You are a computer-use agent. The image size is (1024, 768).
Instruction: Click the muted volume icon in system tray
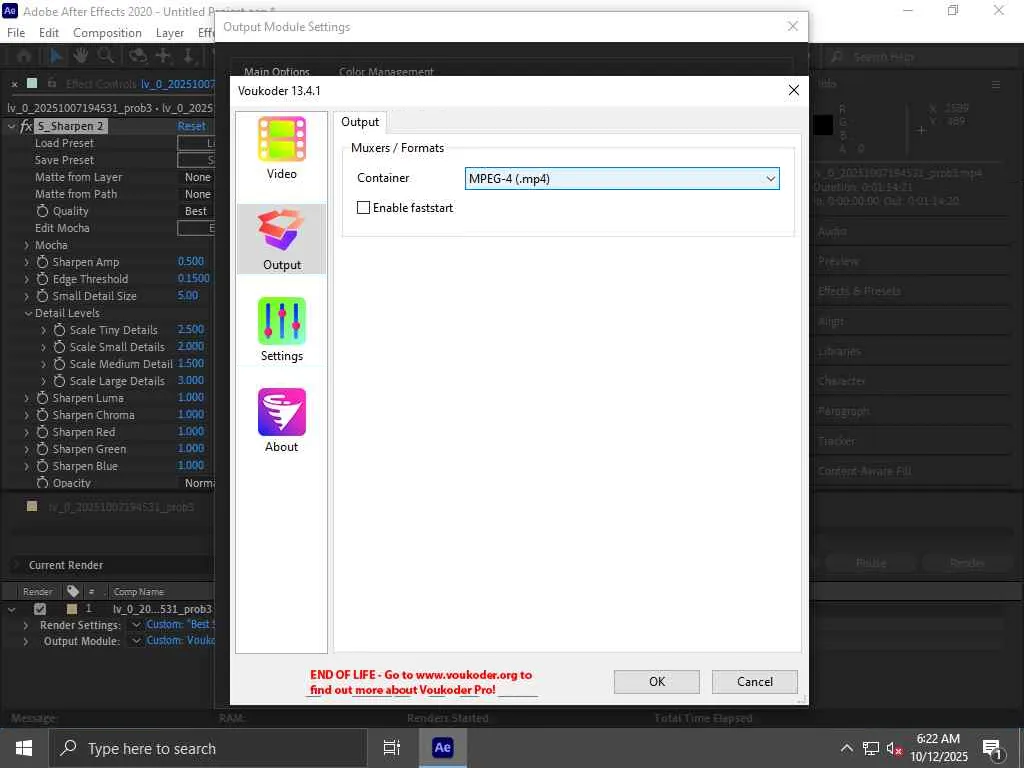[893, 748]
